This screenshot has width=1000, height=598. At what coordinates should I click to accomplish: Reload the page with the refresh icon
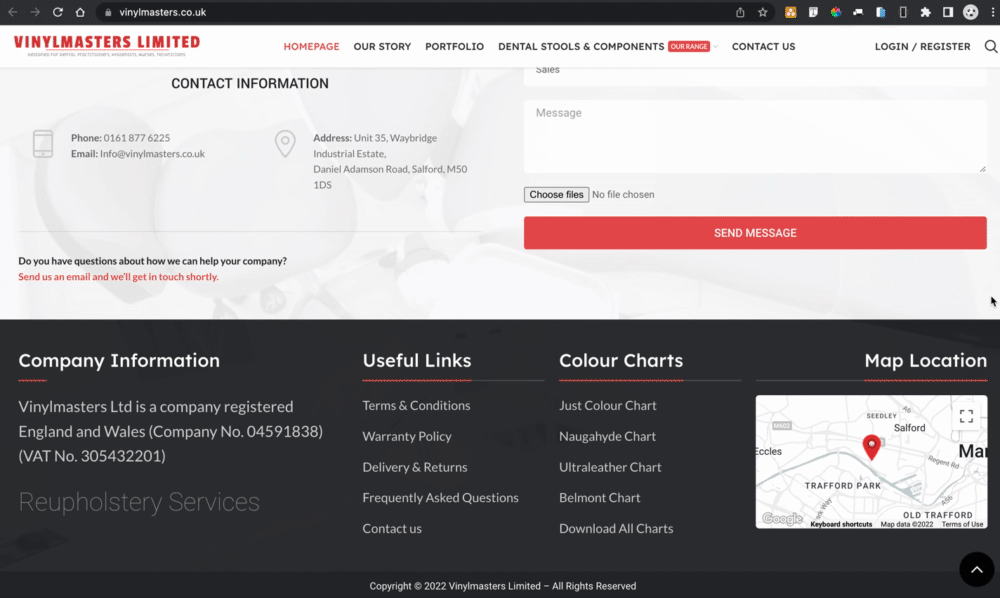(57, 12)
